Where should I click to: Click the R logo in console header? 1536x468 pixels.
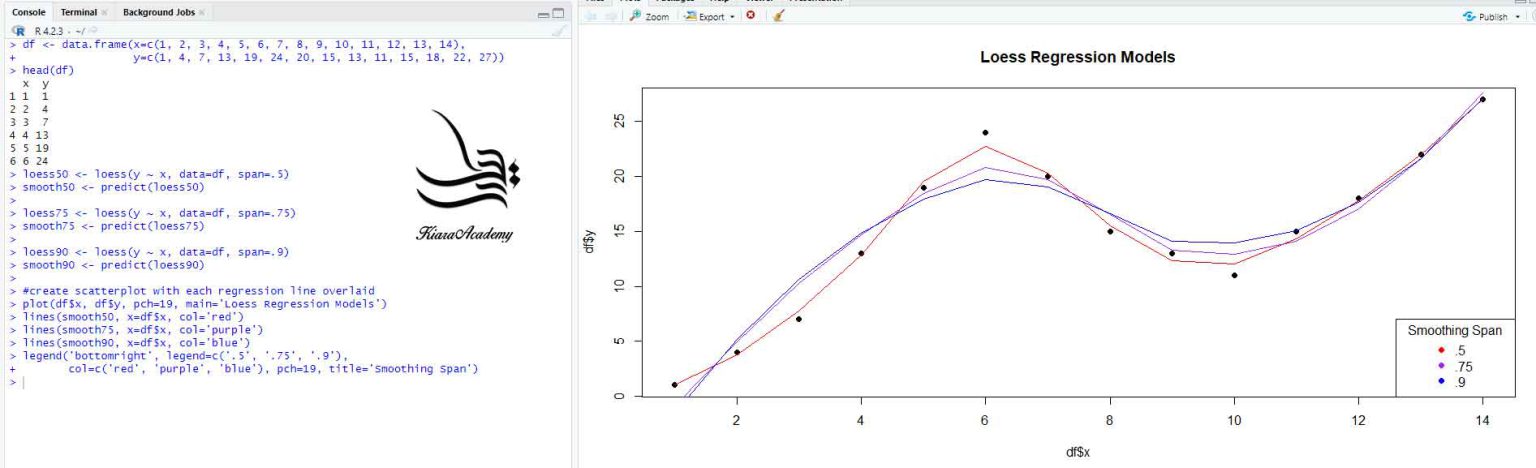pos(18,32)
